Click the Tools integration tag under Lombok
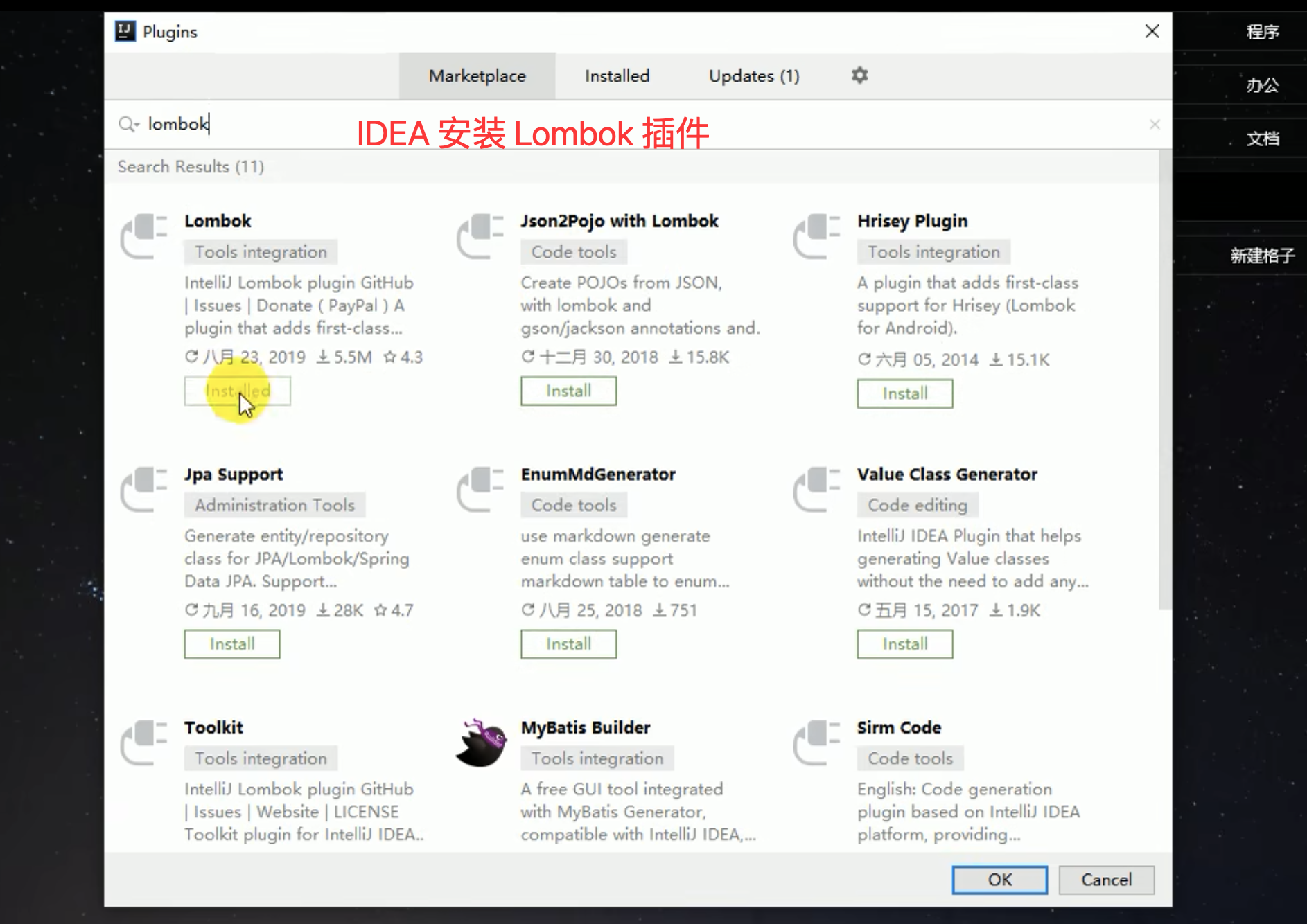The width and height of the screenshot is (1307, 924). [261, 252]
